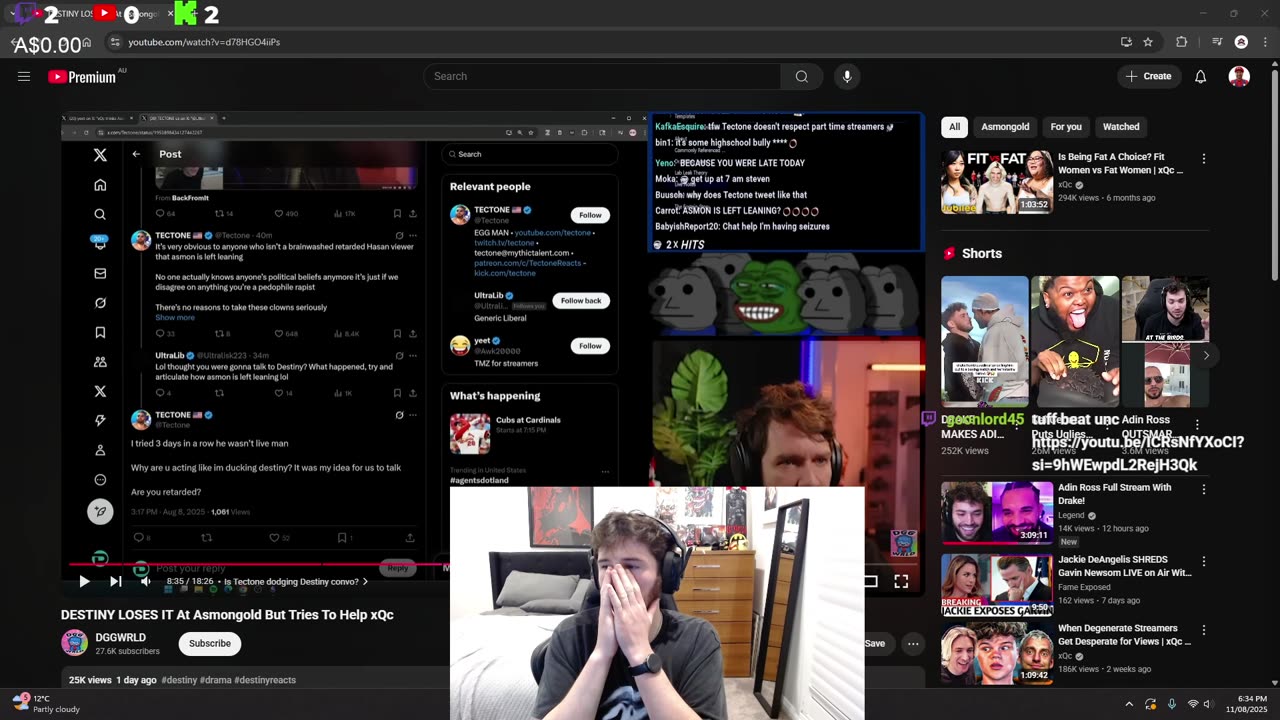The height and width of the screenshot is (720, 1280).
Task: Open the #destinyreacts hashtag link
Action: (266, 680)
